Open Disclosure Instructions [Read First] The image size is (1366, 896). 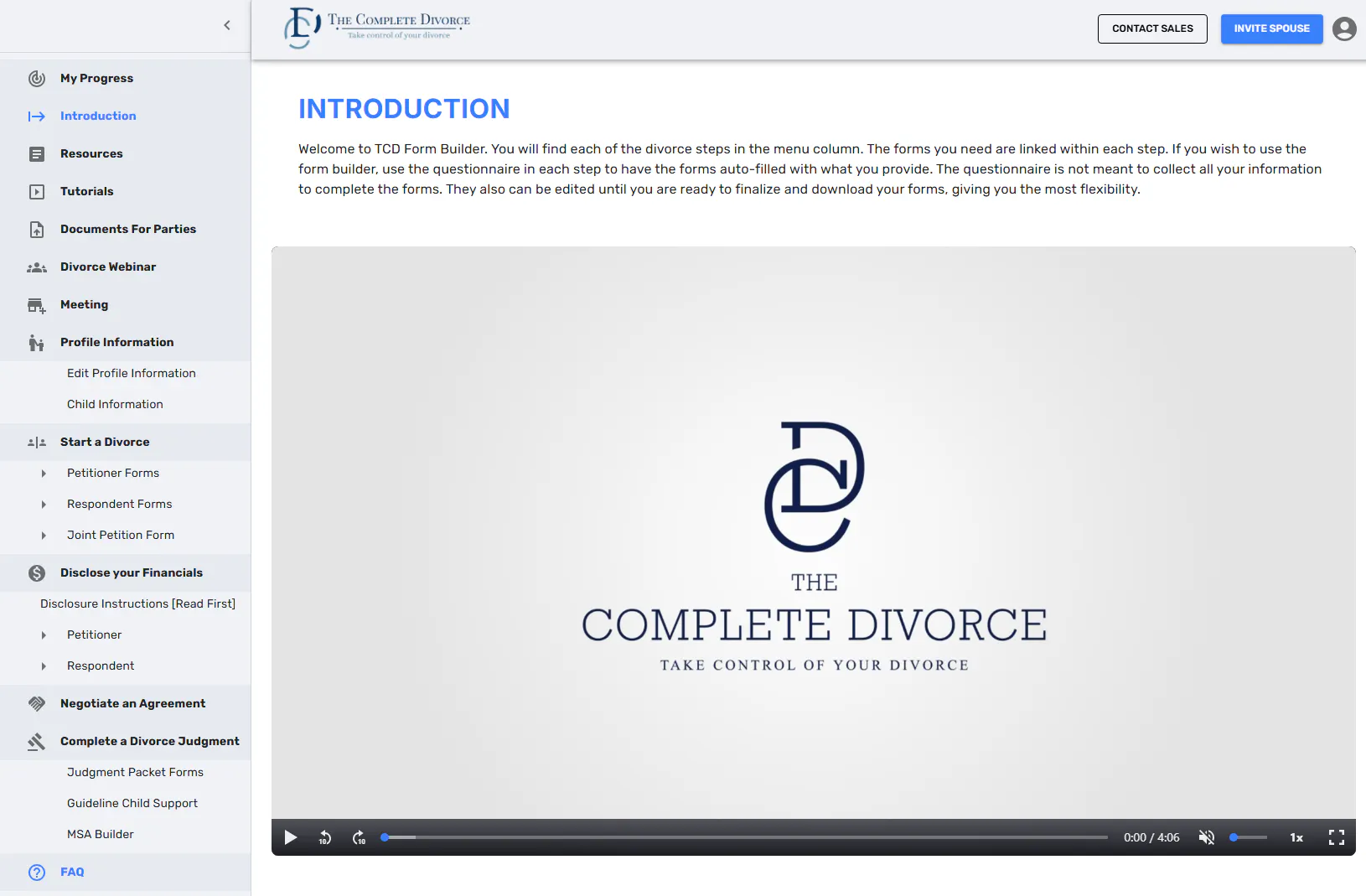tap(137, 604)
